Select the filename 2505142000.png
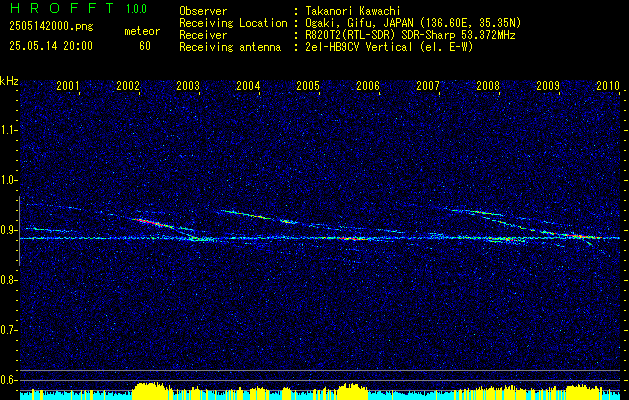 point(51,27)
